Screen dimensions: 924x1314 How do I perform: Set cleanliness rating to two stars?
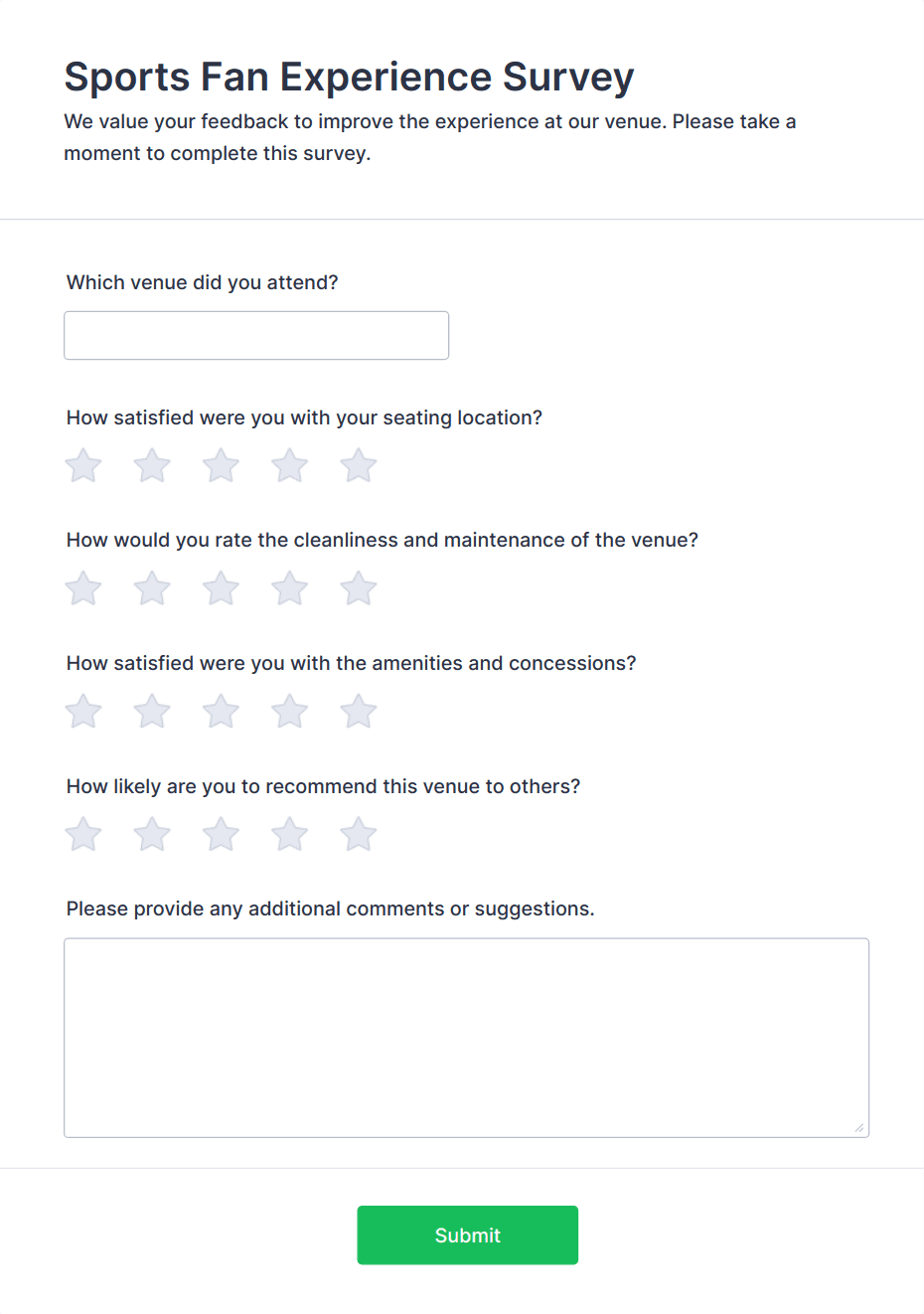152,588
